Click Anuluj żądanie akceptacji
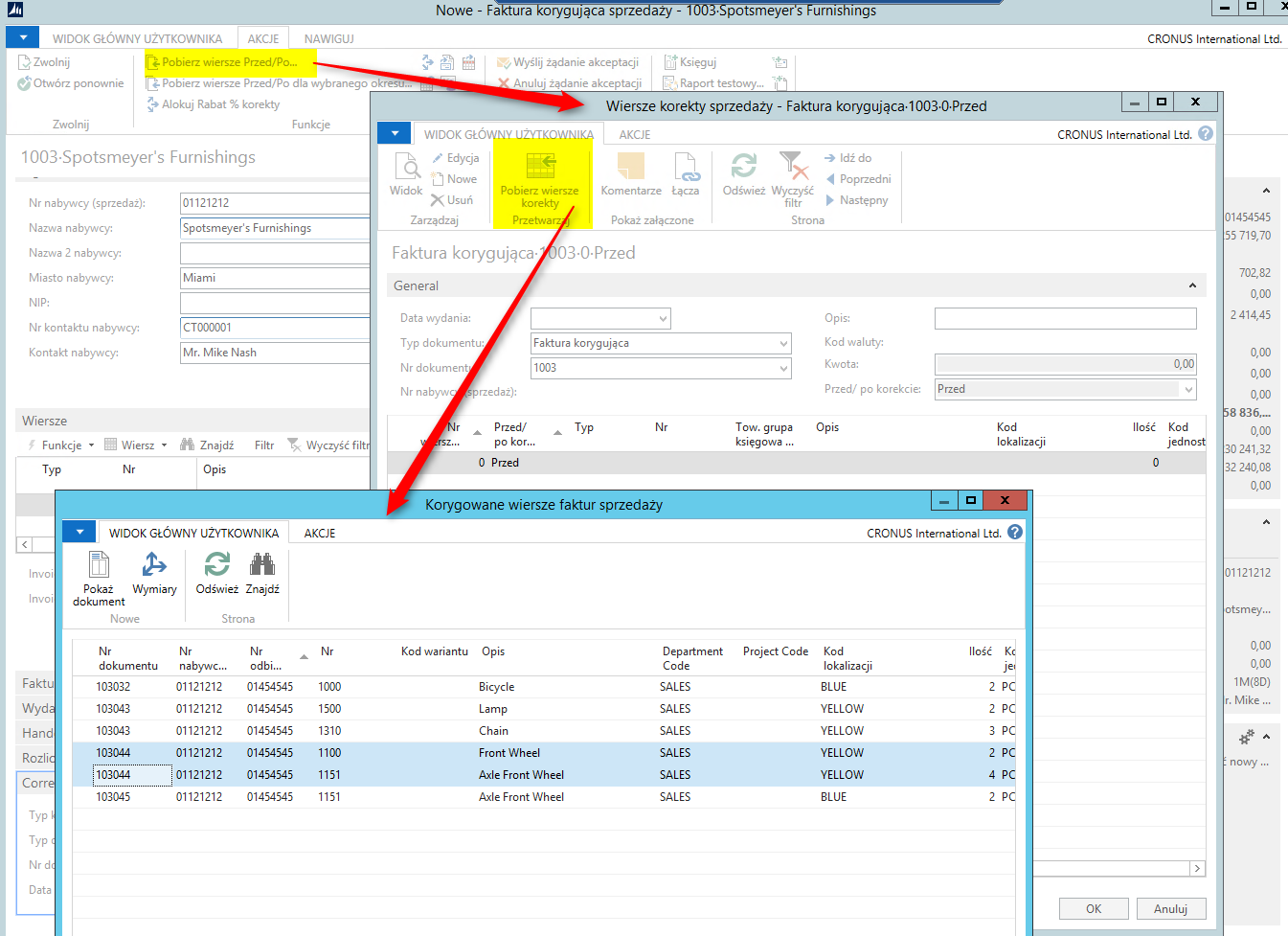Screen dimensions: 1288x936 click(x=570, y=83)
